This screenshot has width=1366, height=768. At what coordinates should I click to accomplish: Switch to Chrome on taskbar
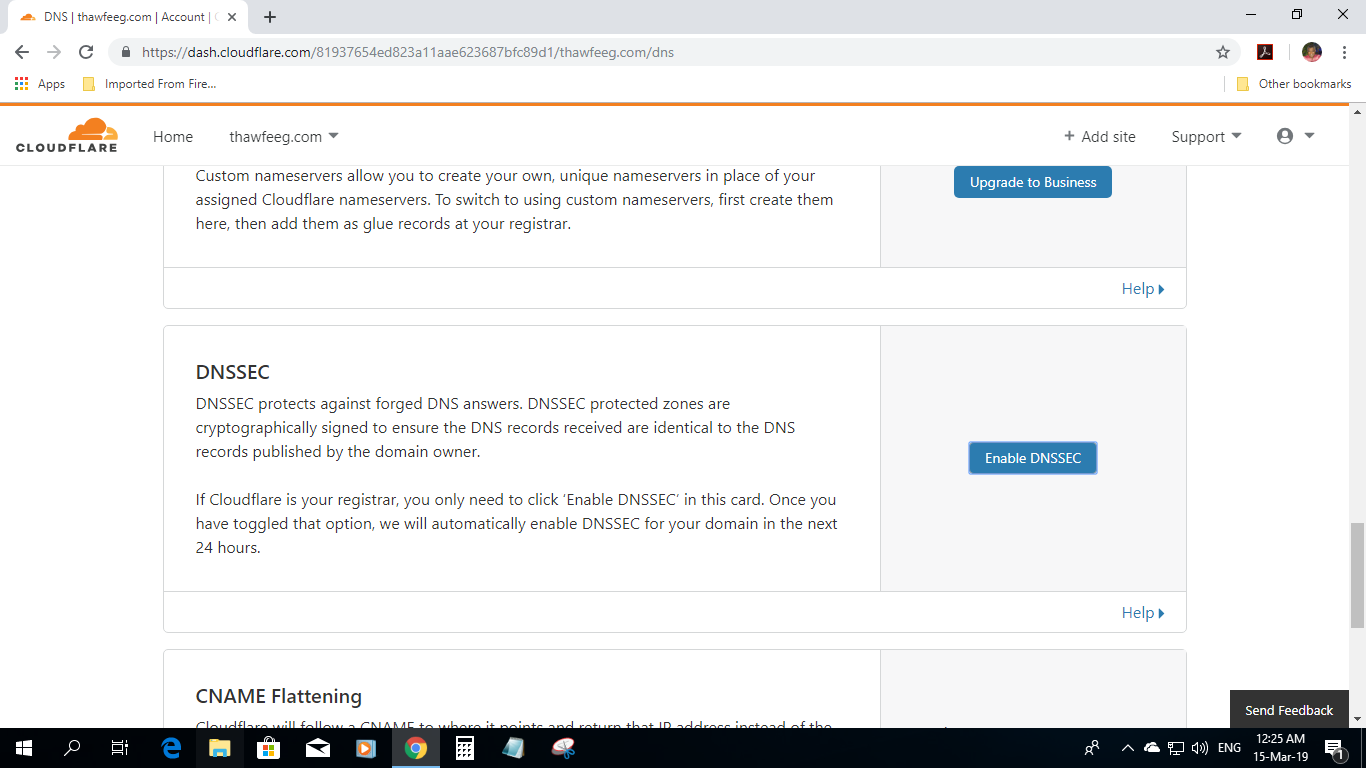(x=416, y=748)
